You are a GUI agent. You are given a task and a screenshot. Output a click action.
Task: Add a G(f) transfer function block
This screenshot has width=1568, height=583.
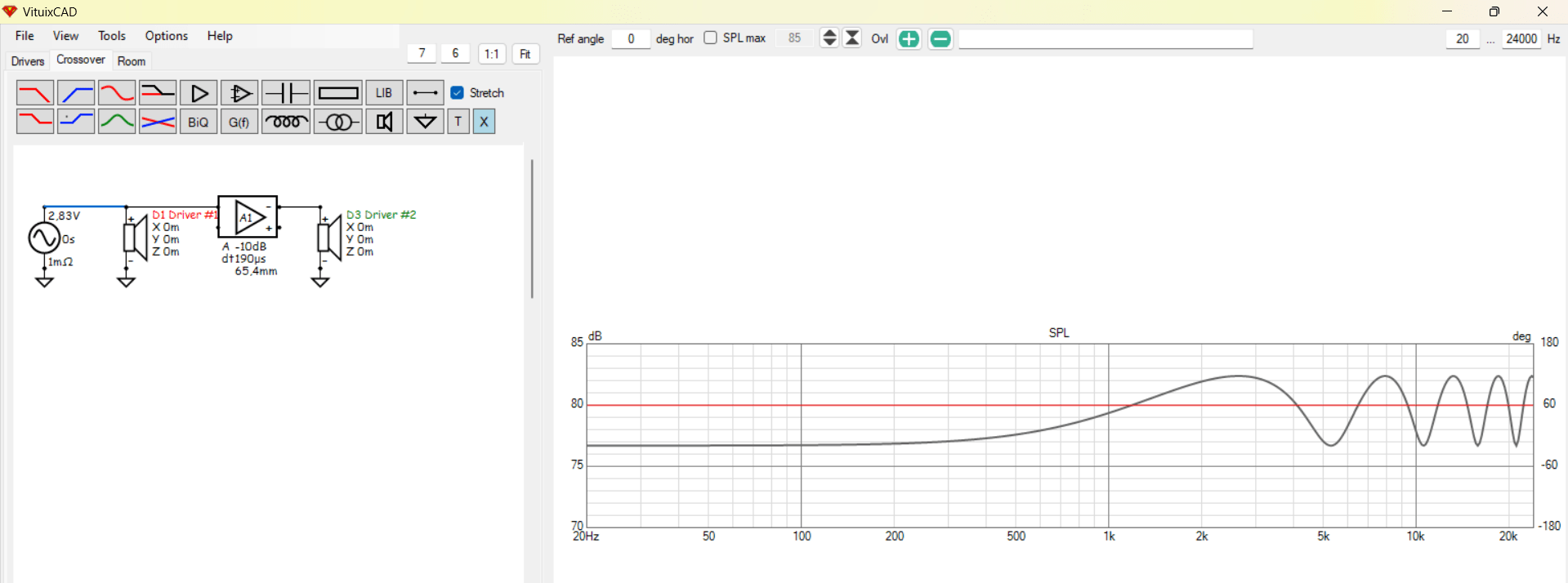(239, 122)
